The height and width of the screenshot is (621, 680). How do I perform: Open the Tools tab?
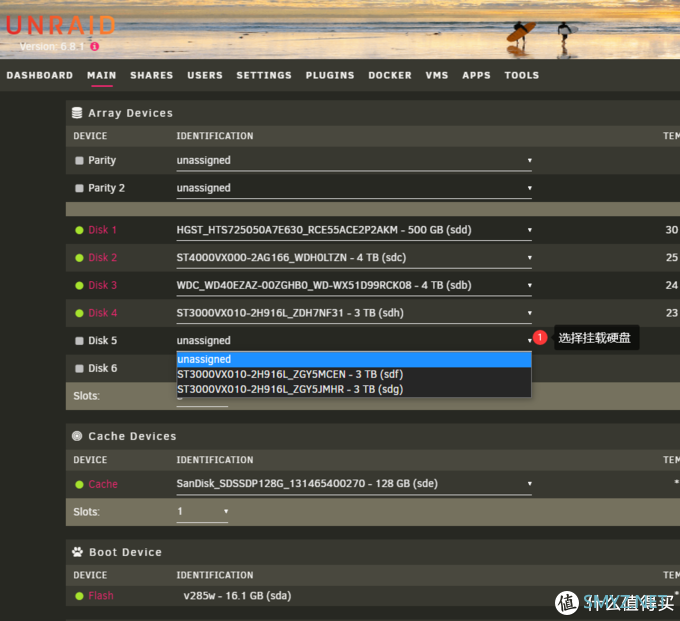click(x=522, y=75)
